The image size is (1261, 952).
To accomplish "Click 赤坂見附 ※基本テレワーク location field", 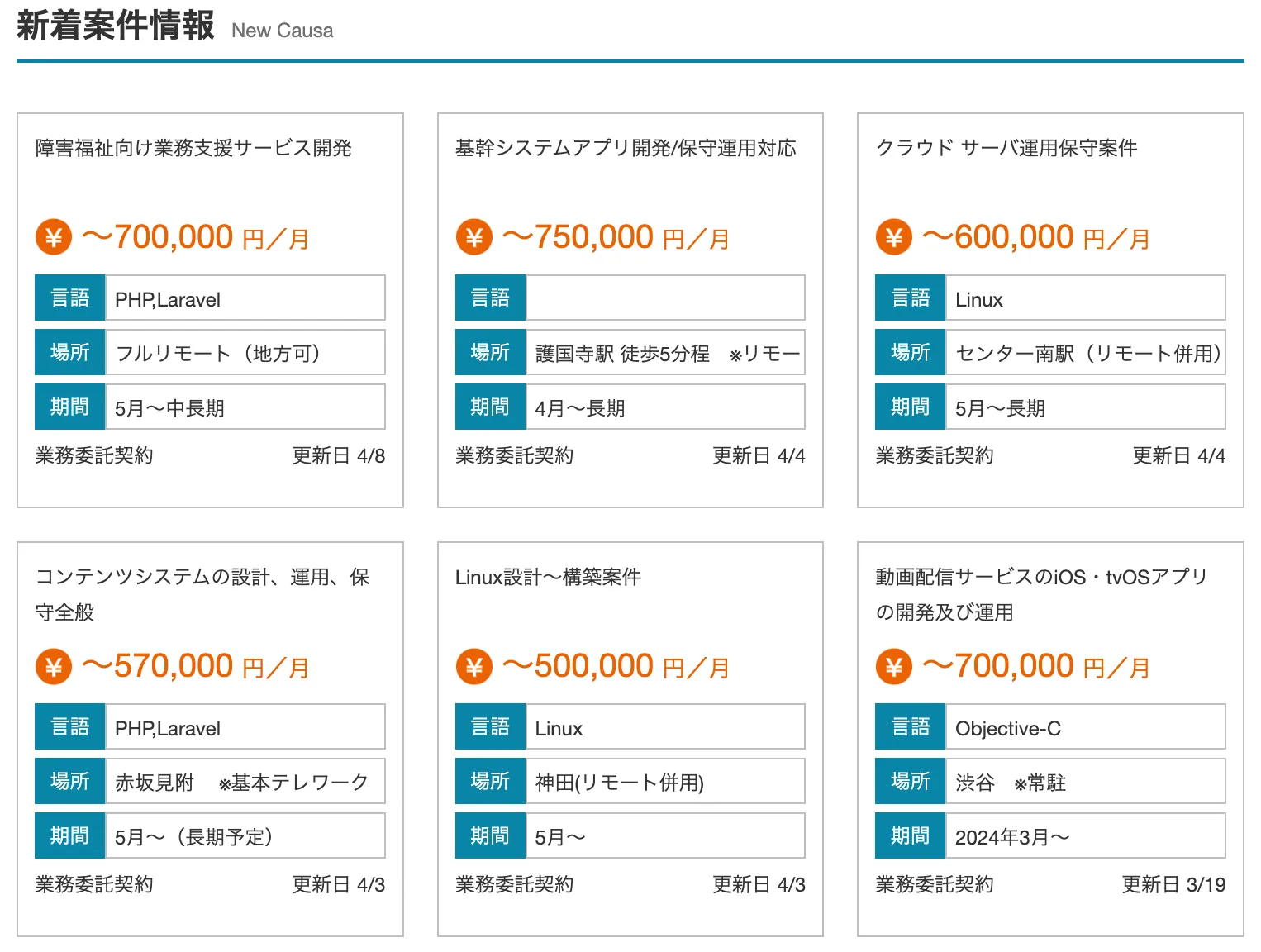I will click(245, 782).
